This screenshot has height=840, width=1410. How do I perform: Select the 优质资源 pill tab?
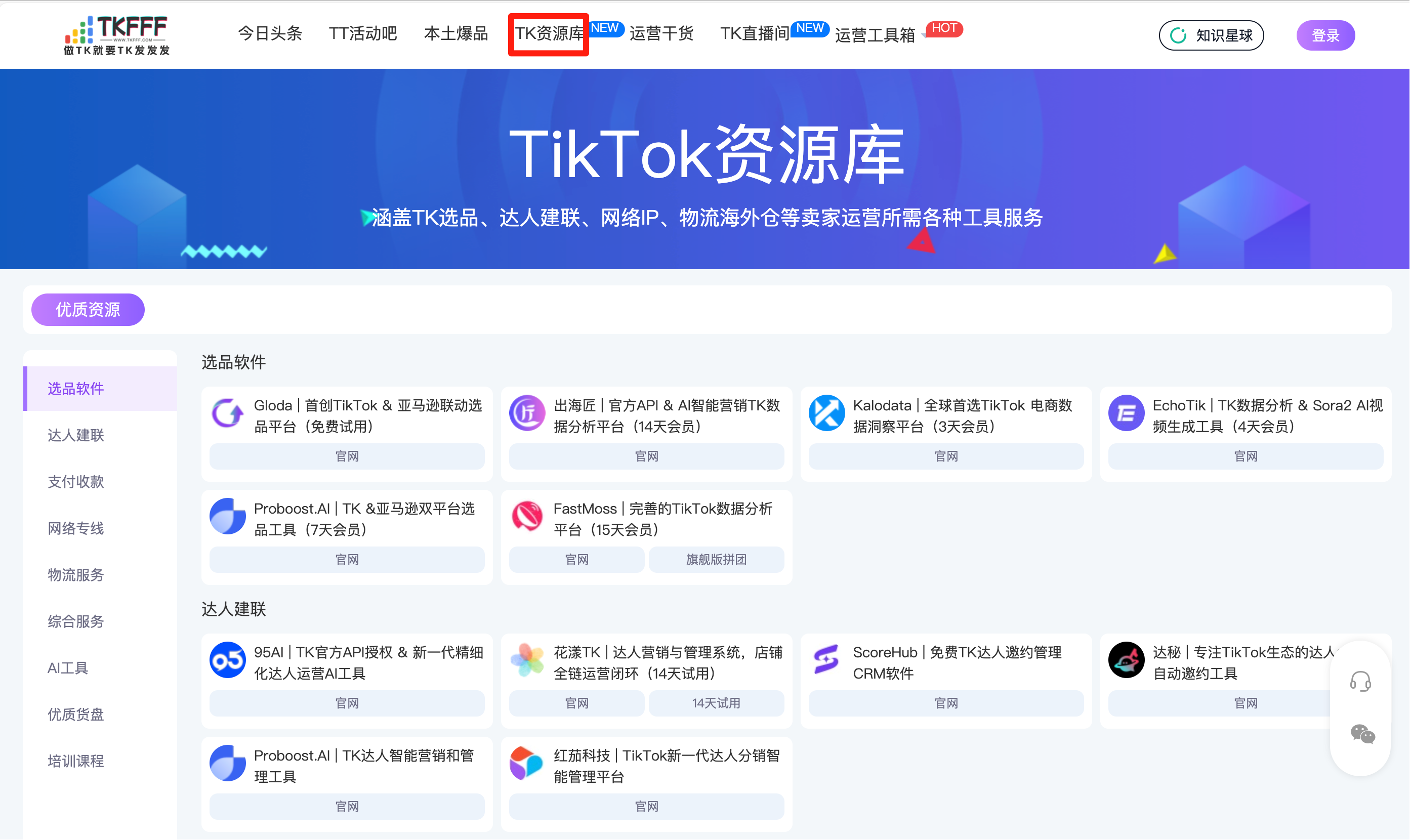(x=88, y=310)
